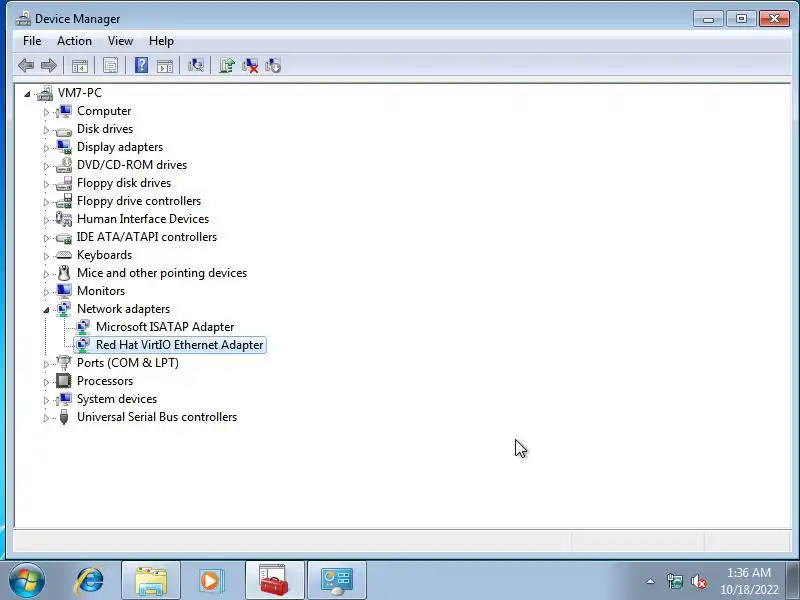800x600 pixels.
Task: Click the network tray icon
Action: point(674,581)
